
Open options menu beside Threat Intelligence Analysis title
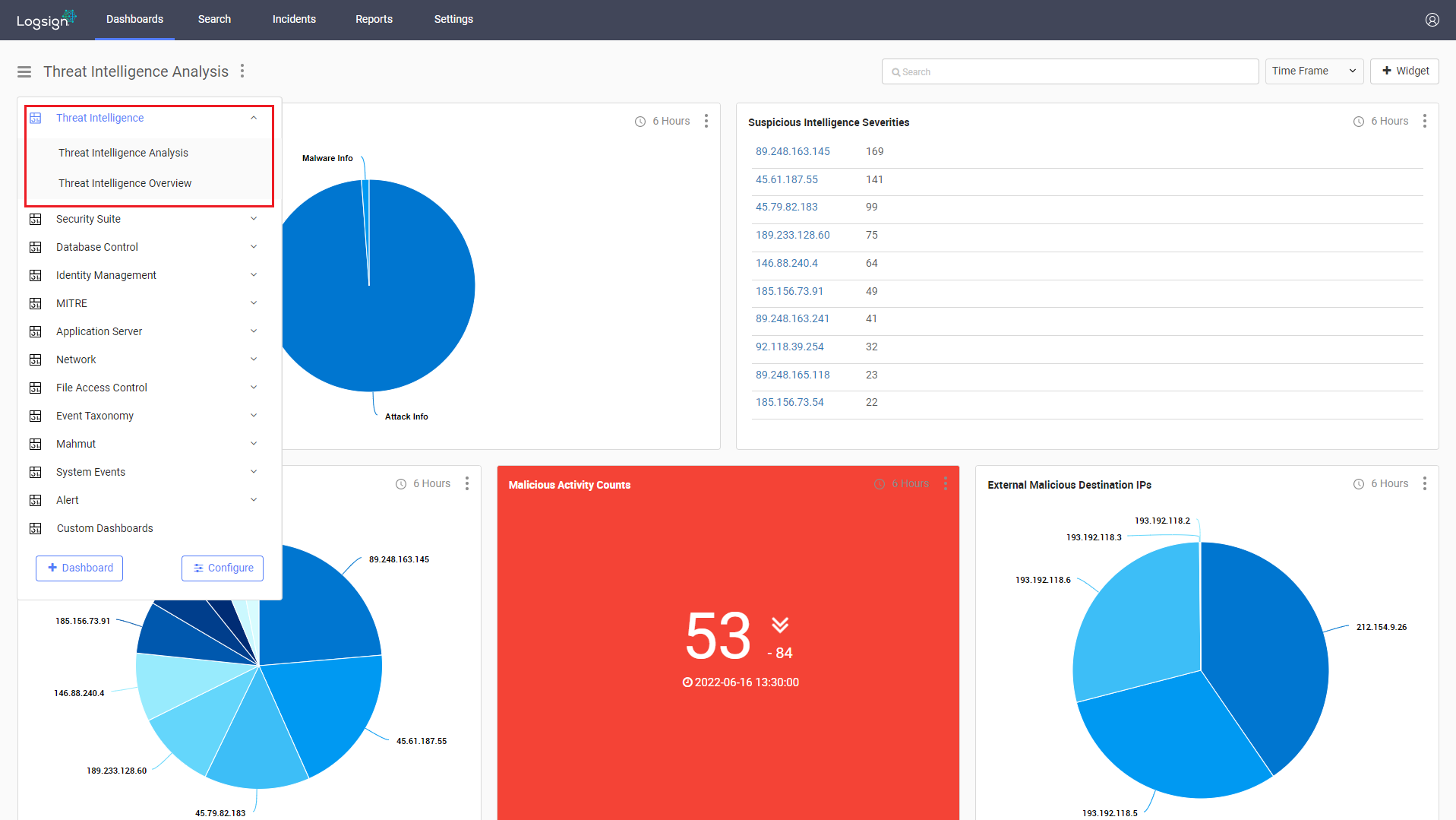coord(242,71)
